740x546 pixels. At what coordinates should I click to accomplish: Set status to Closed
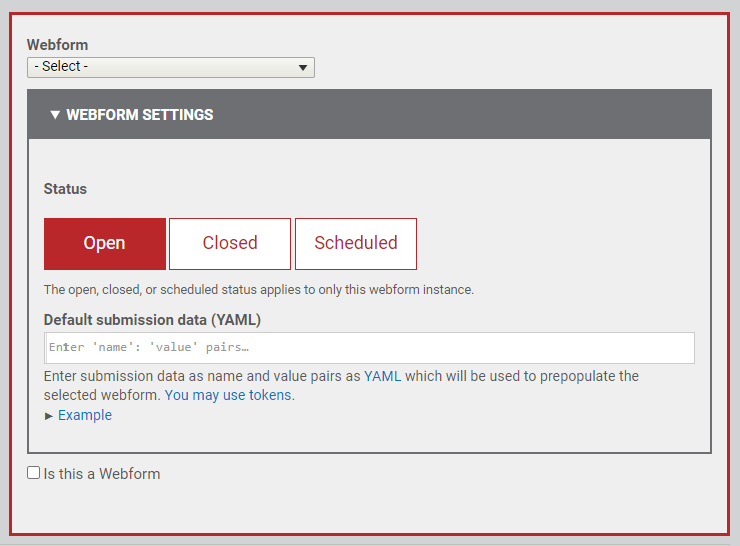click(230, 244)
